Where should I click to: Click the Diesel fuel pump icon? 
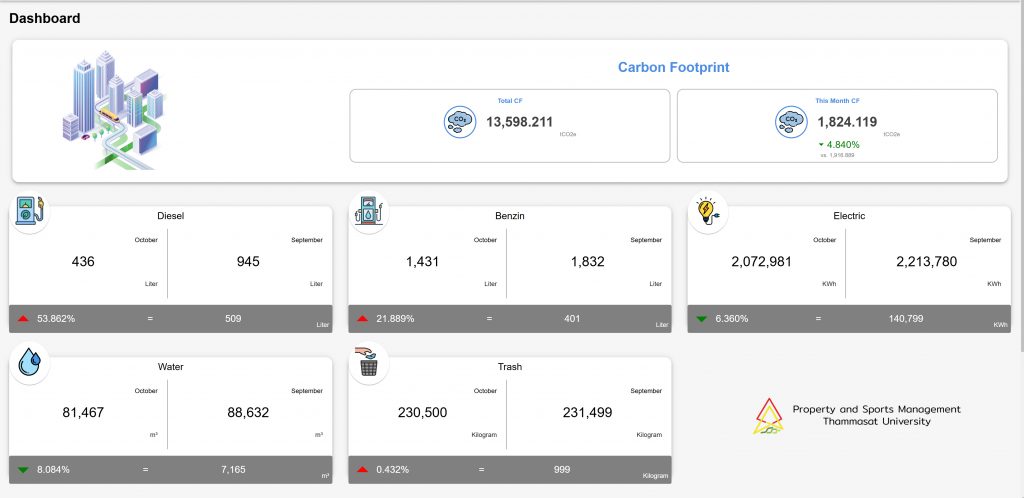pos(28,213)
